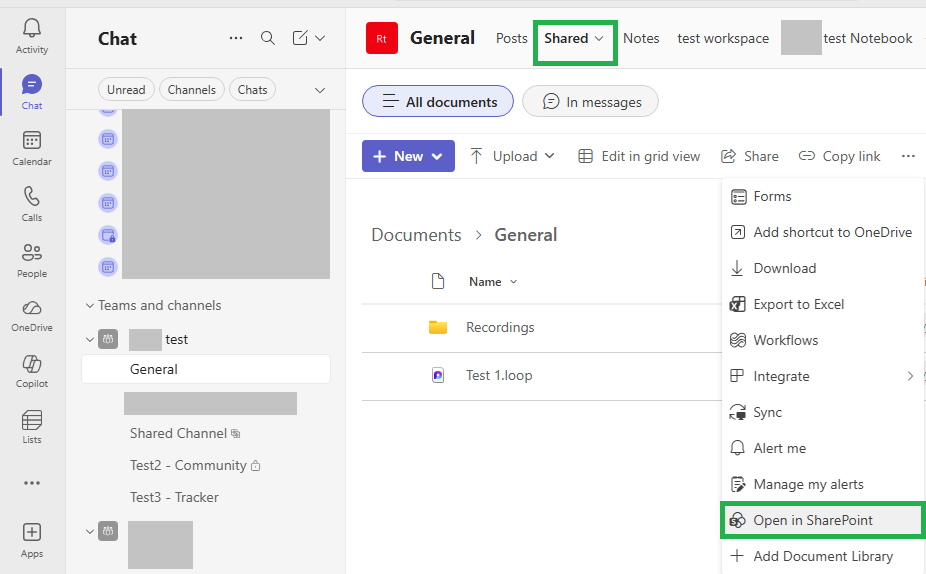
Task: Choose Alert me option
Action: tap(822, 448)
